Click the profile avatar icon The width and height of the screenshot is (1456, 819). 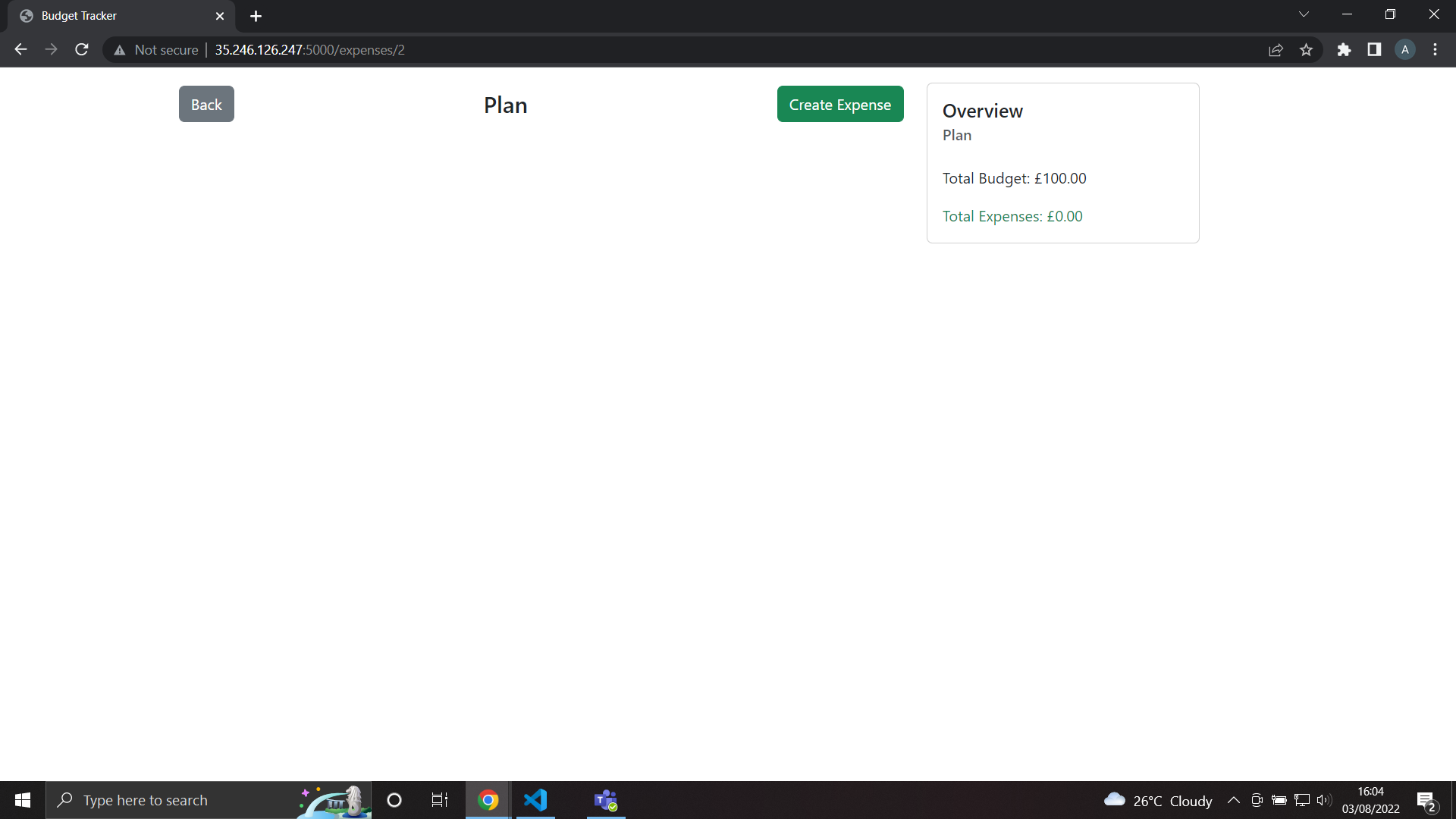(1404, 49)
